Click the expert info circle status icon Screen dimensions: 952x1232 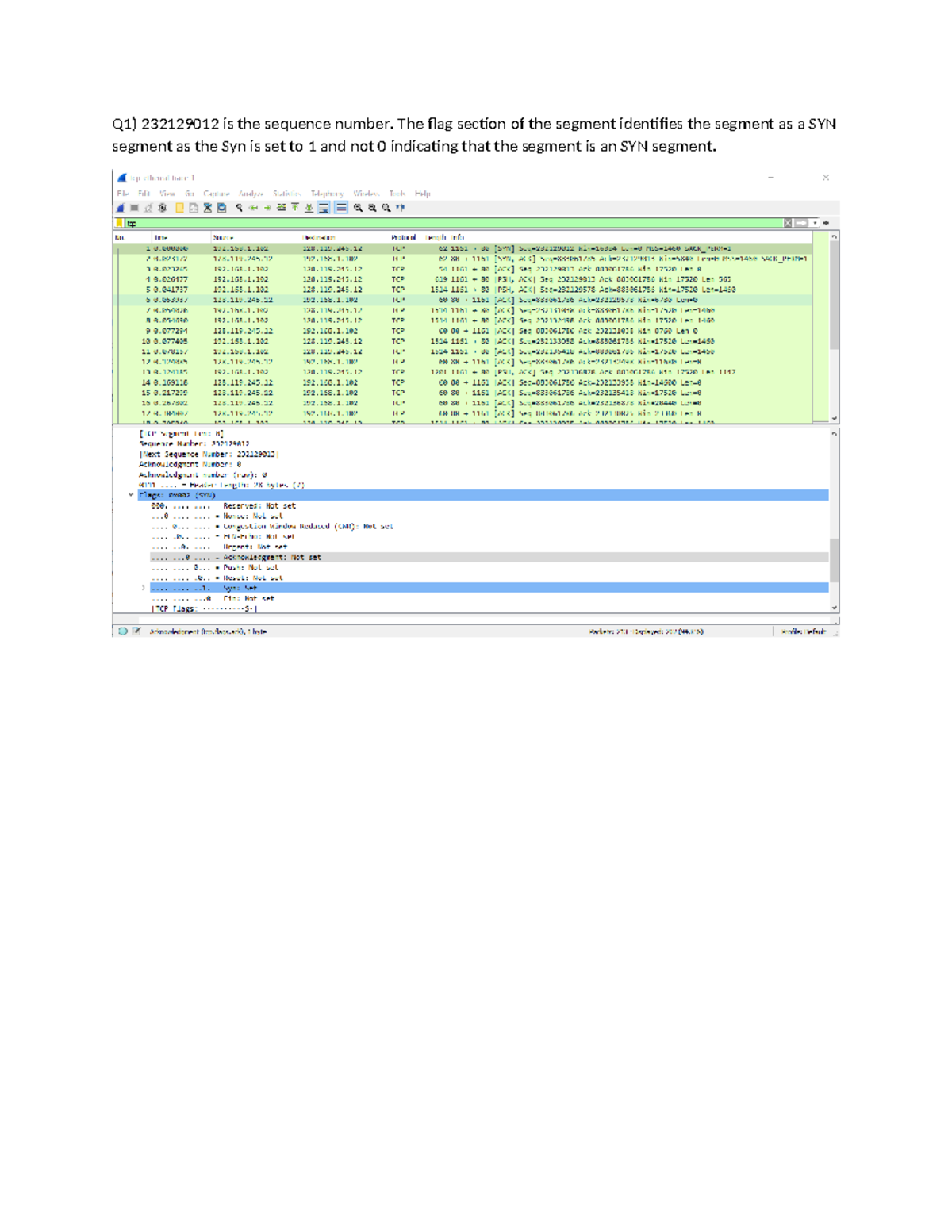pos(123,631)
